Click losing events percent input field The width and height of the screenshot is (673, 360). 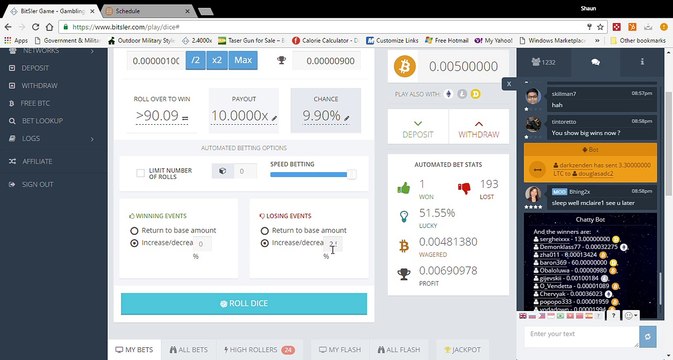click(x=333, y=244)
